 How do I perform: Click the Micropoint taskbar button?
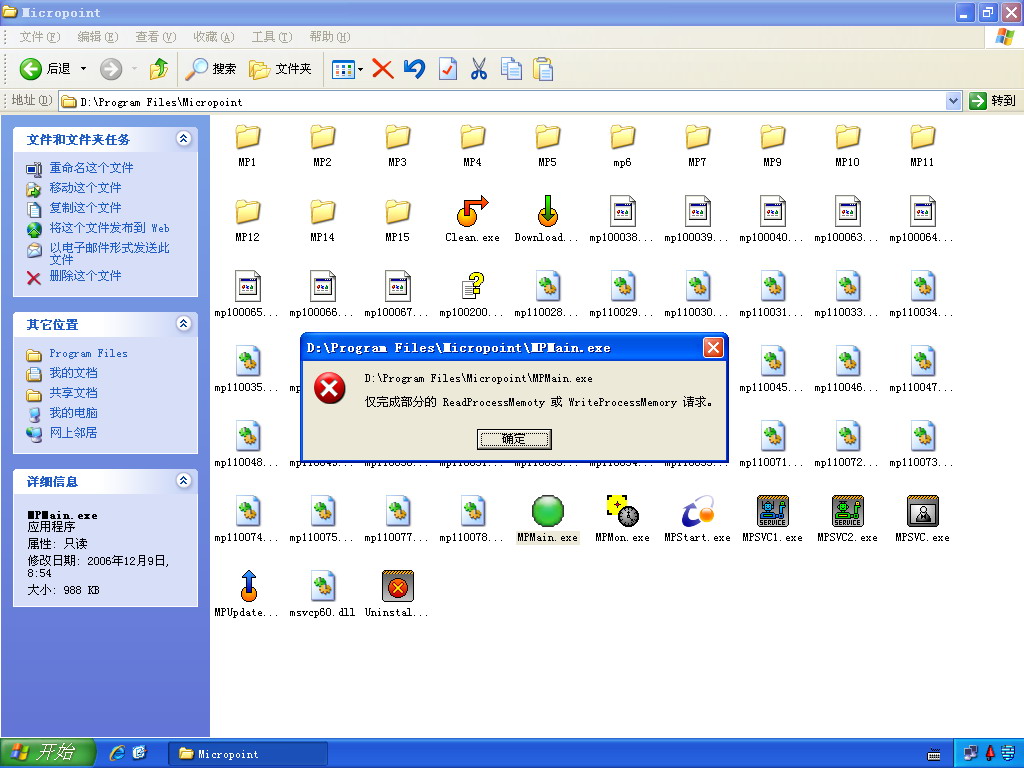[248, 754]
